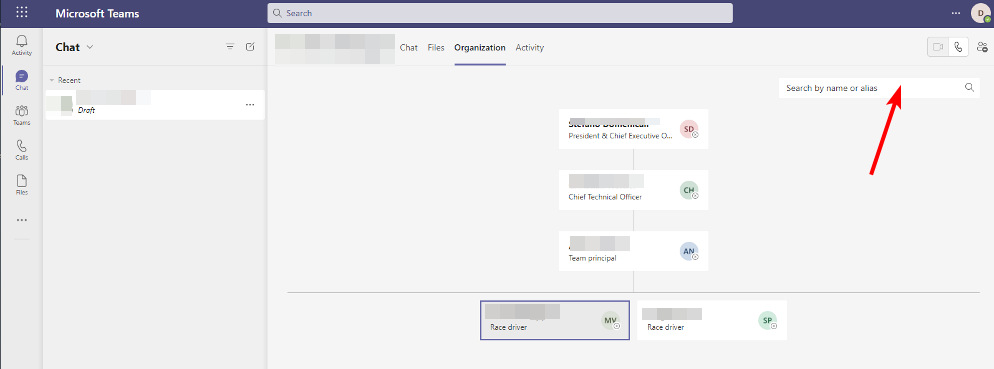Image resolution: width=994 pixels, height=369 pixels.
Task: Click the organization search magnifier icon
Action: pos(969,87)
